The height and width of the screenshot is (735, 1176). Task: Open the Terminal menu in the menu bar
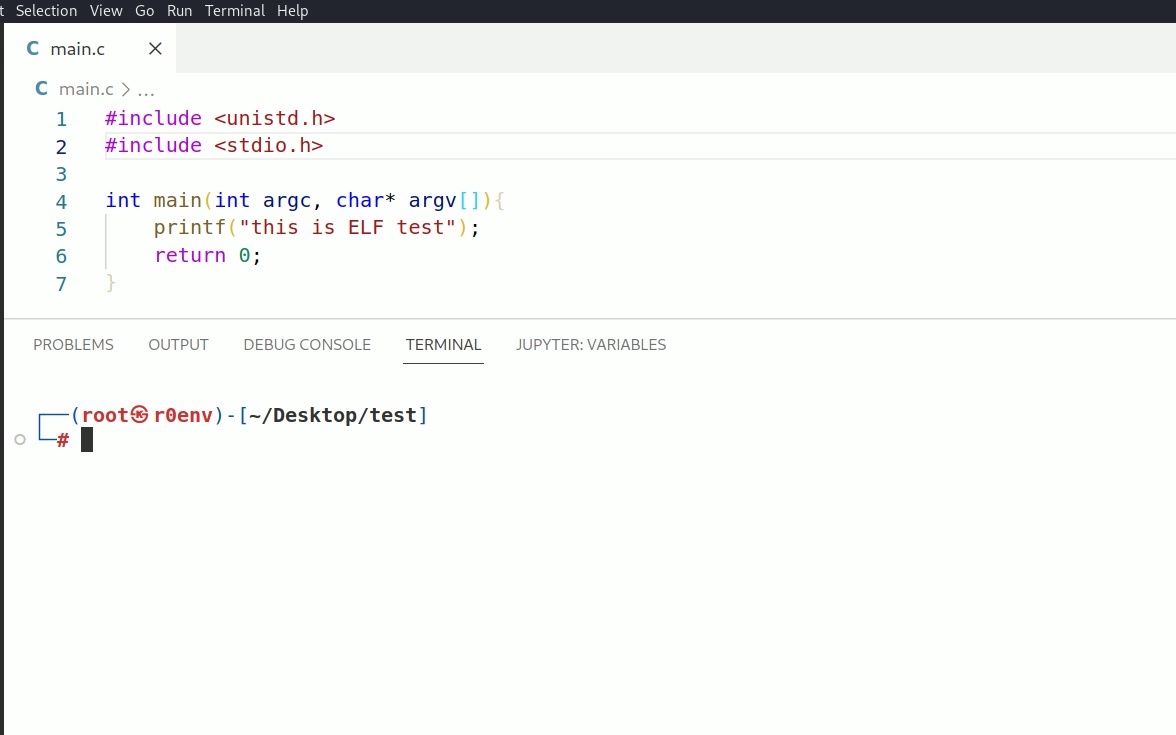235,10
